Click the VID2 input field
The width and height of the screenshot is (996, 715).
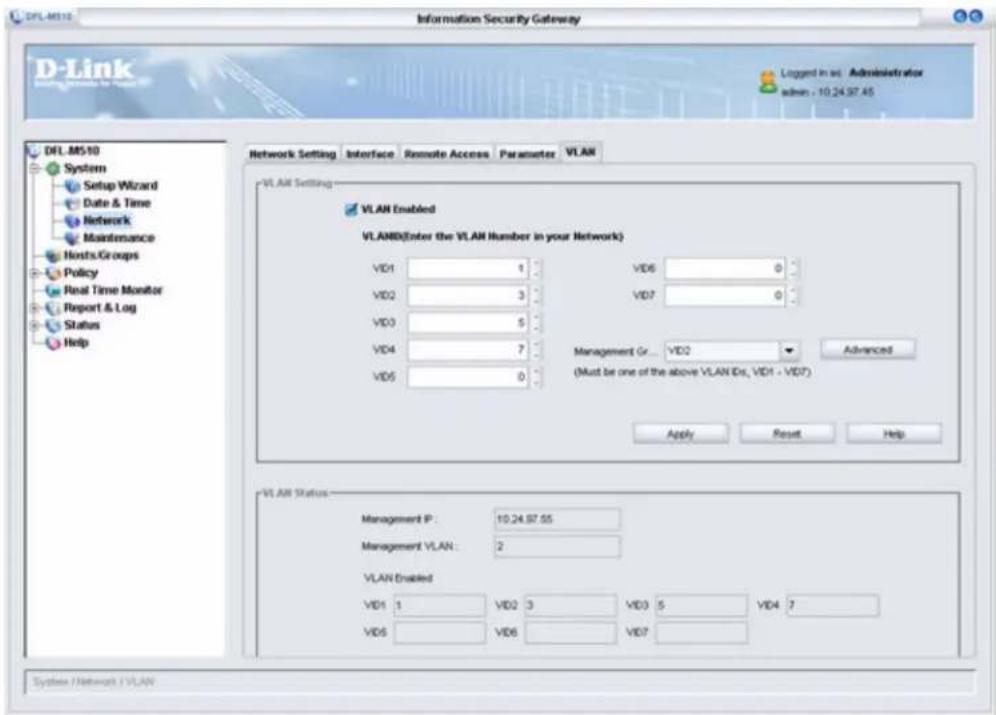point(468,296)
